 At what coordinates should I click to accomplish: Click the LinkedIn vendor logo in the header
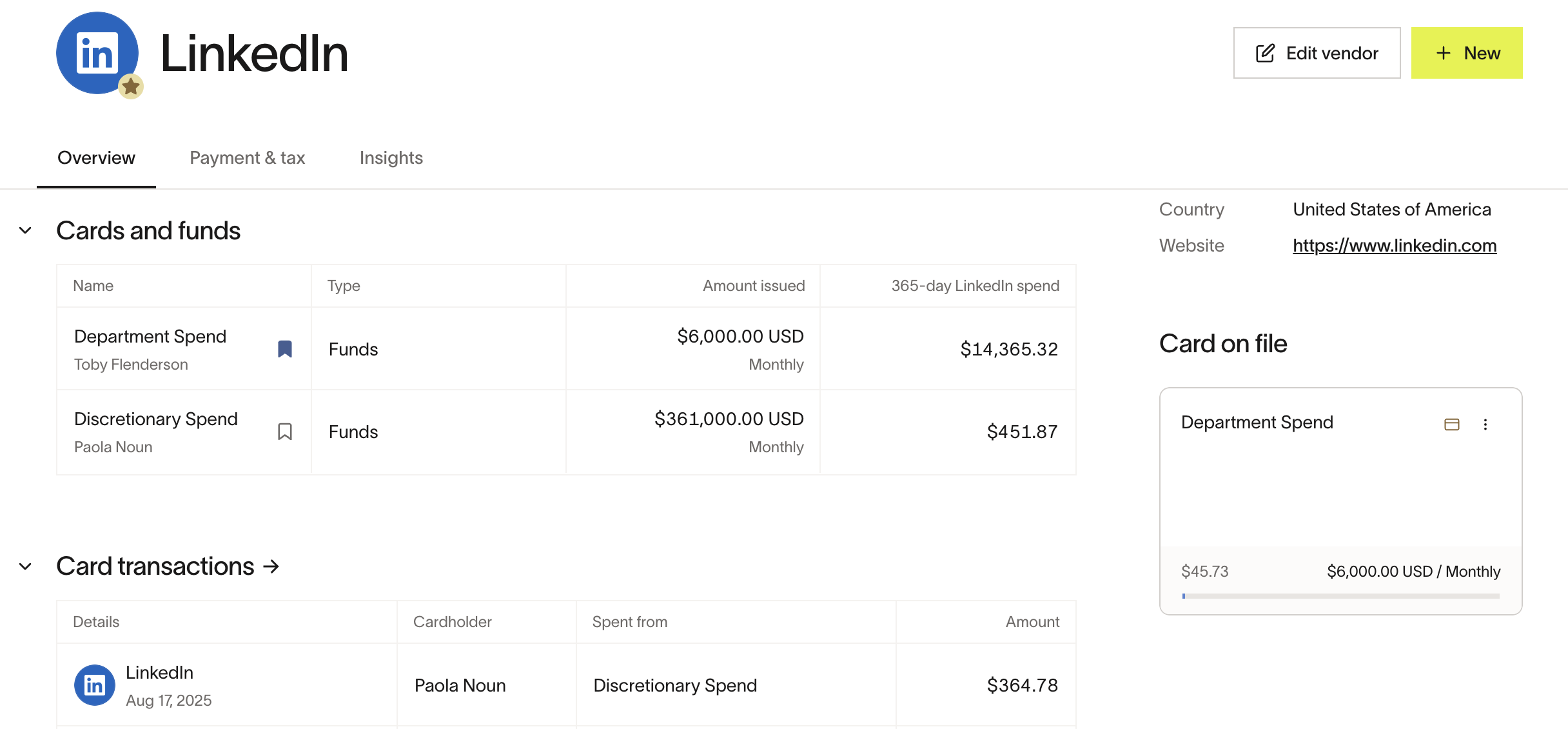pyautogui.click(x=97, y=53)
